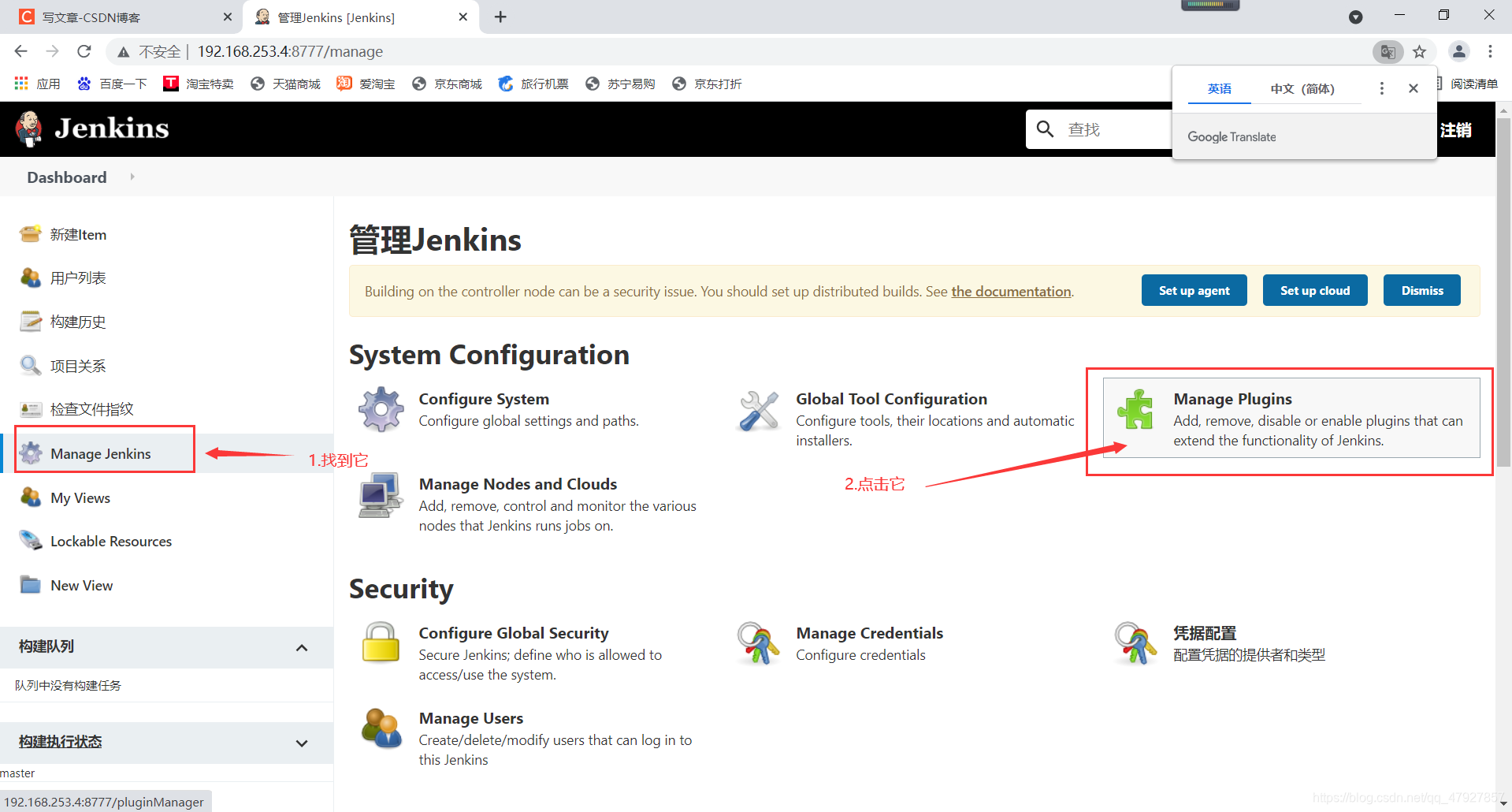Click the Lockable Resources drive icon
The height and width of the screenshot is (812, 1512).
(31, 541)
